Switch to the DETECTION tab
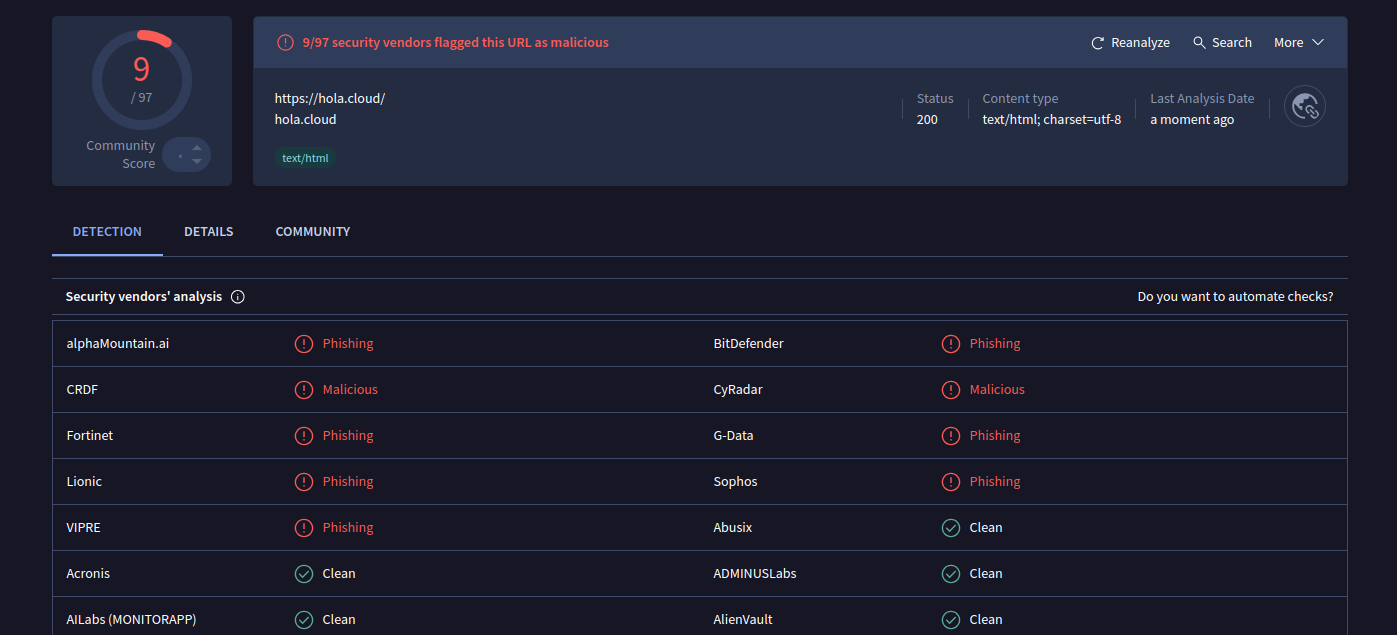Viewport: 1397px width, 635px height. tap(107, 231)
